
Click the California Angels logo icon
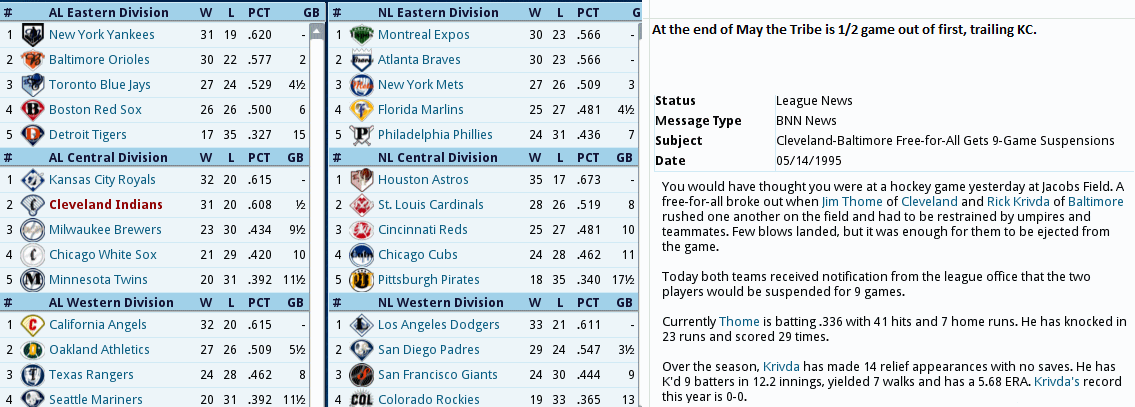pyautogui.click(x=33, y=324)
